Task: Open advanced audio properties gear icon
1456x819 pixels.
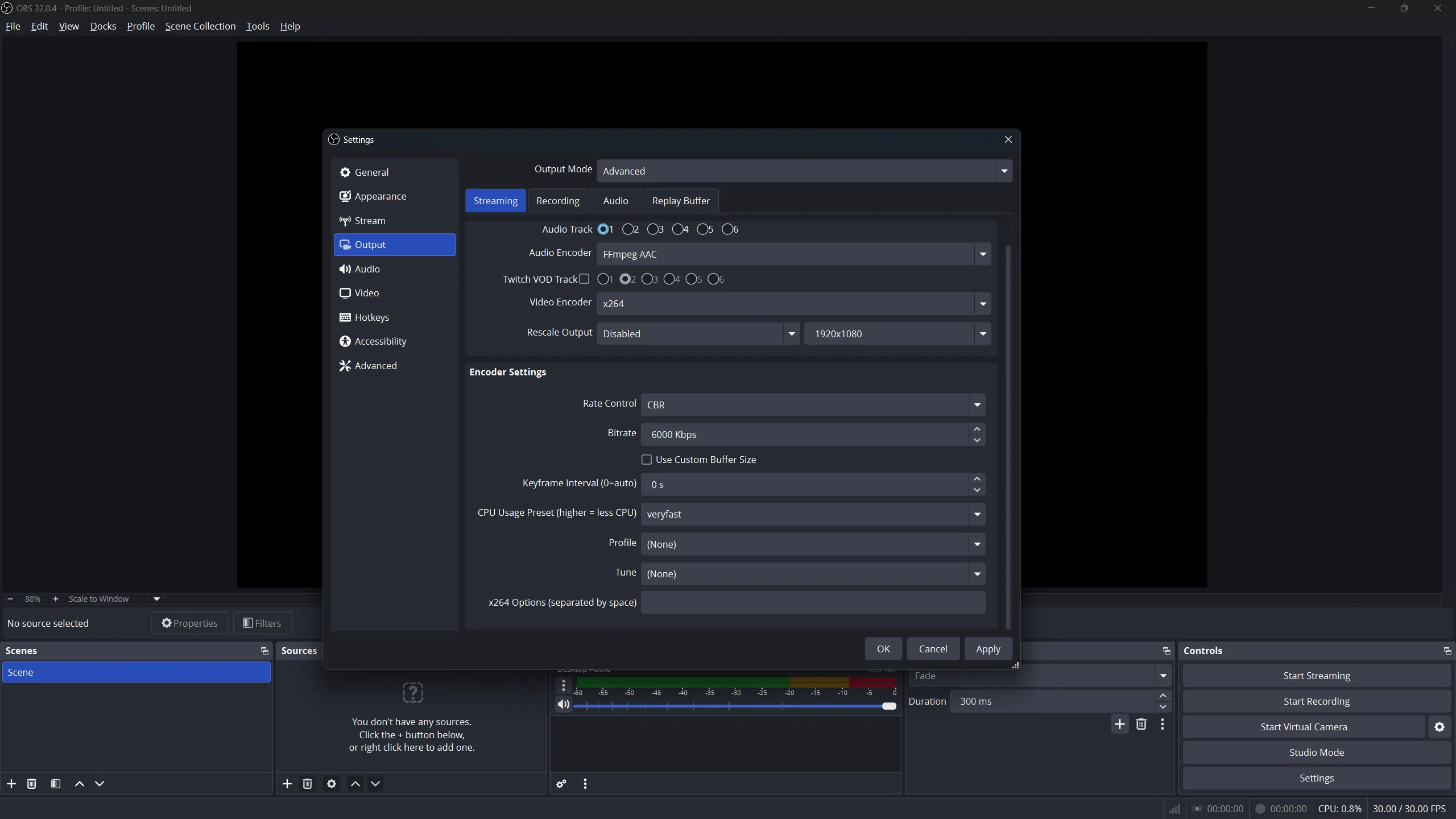Action: coord(561,784)
